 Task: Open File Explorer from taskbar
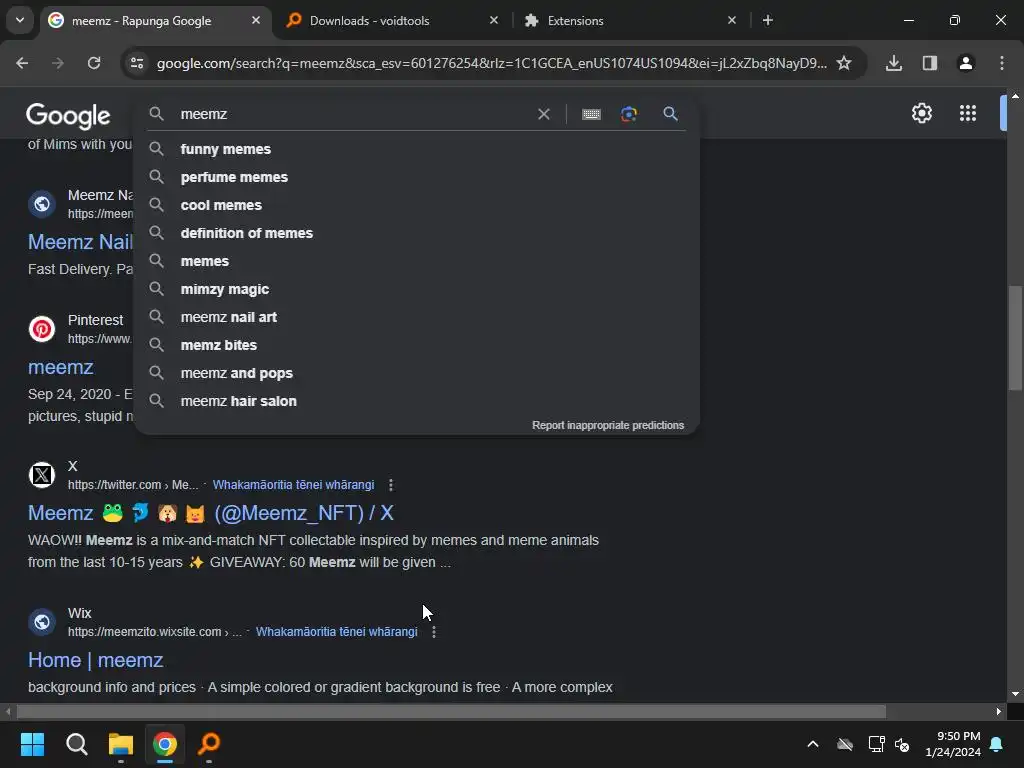[x=121, y=744]
